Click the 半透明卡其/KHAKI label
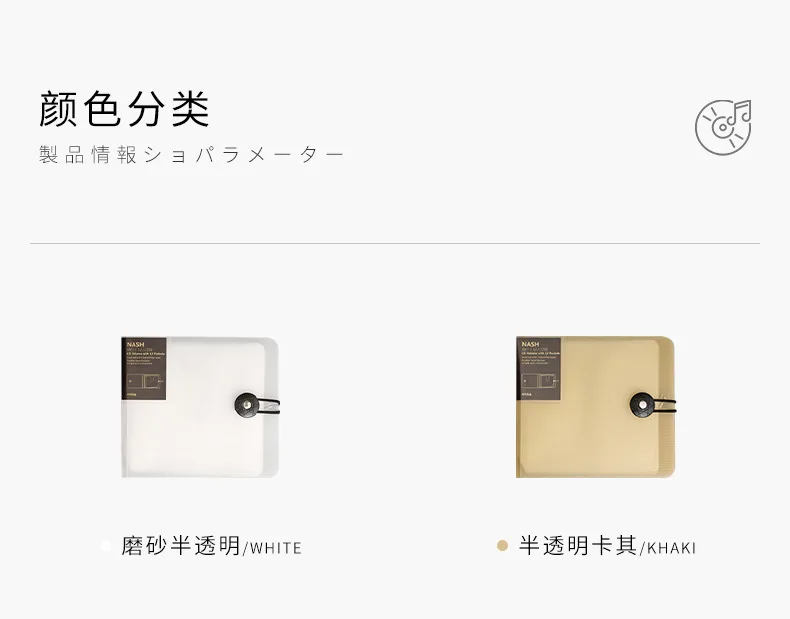This screenshot has width=790, height=619. point(607,546)
